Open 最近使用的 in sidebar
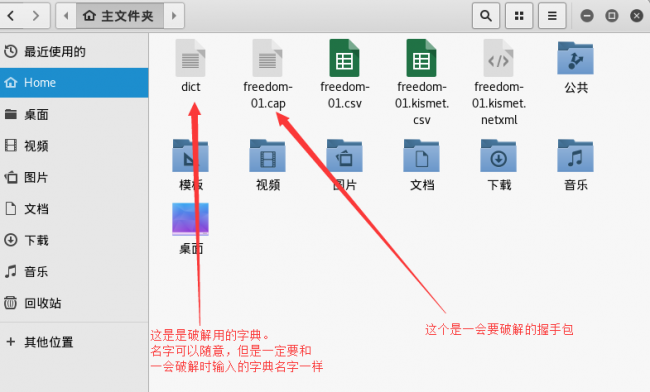 [74, 51]
